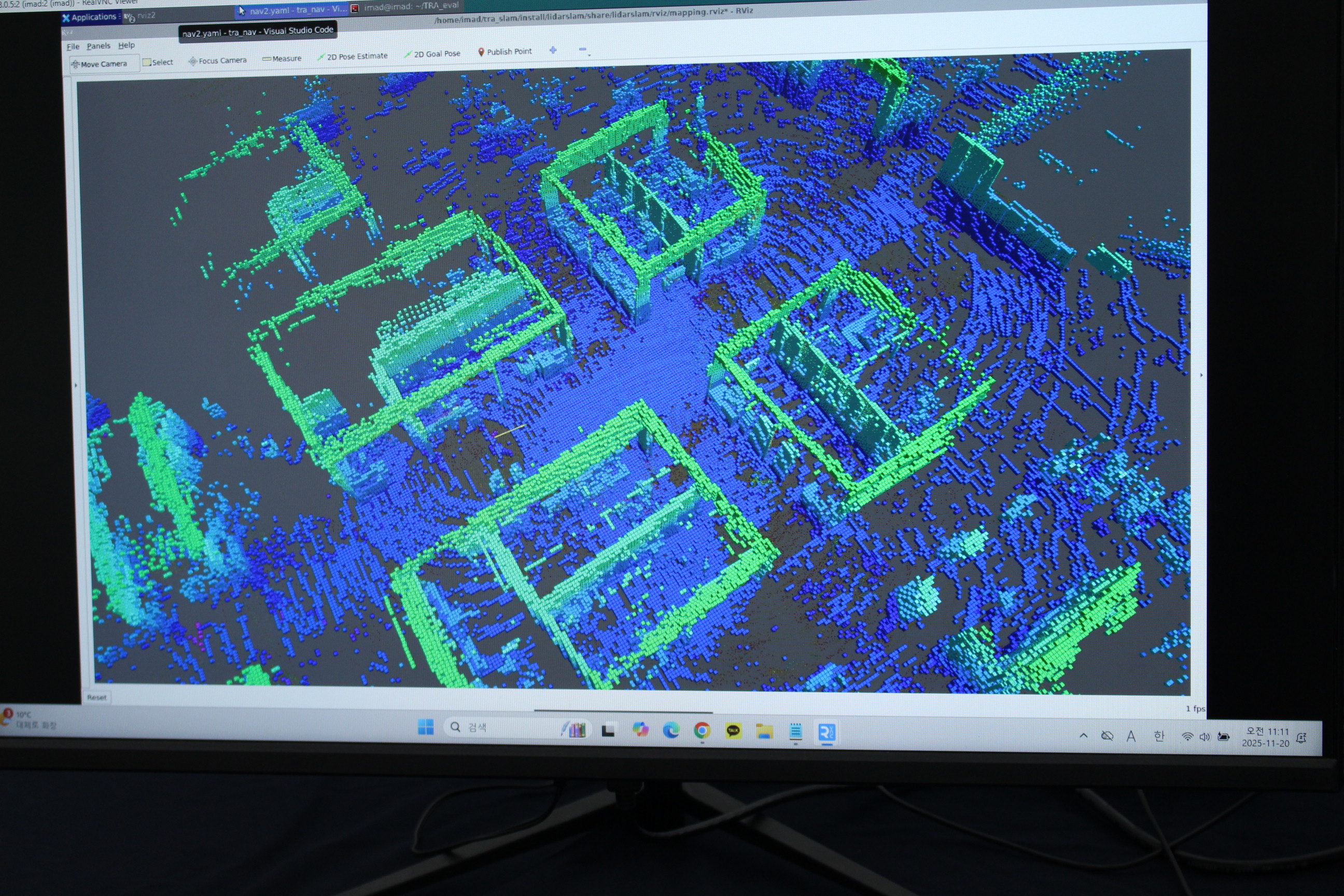
Task: Open the minus remove-tool dropdown
Action: click(x=583, y=50)
